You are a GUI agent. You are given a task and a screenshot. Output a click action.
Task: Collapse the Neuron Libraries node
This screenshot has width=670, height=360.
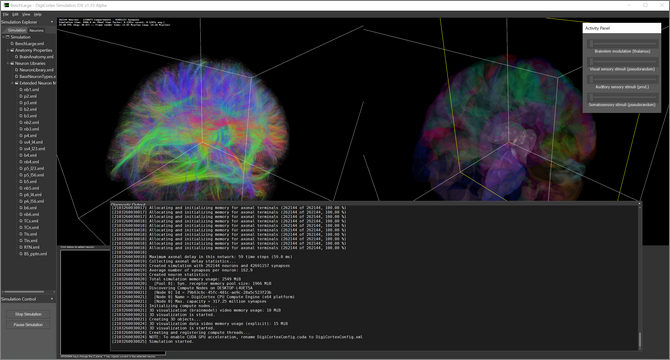tap(8, 63)
